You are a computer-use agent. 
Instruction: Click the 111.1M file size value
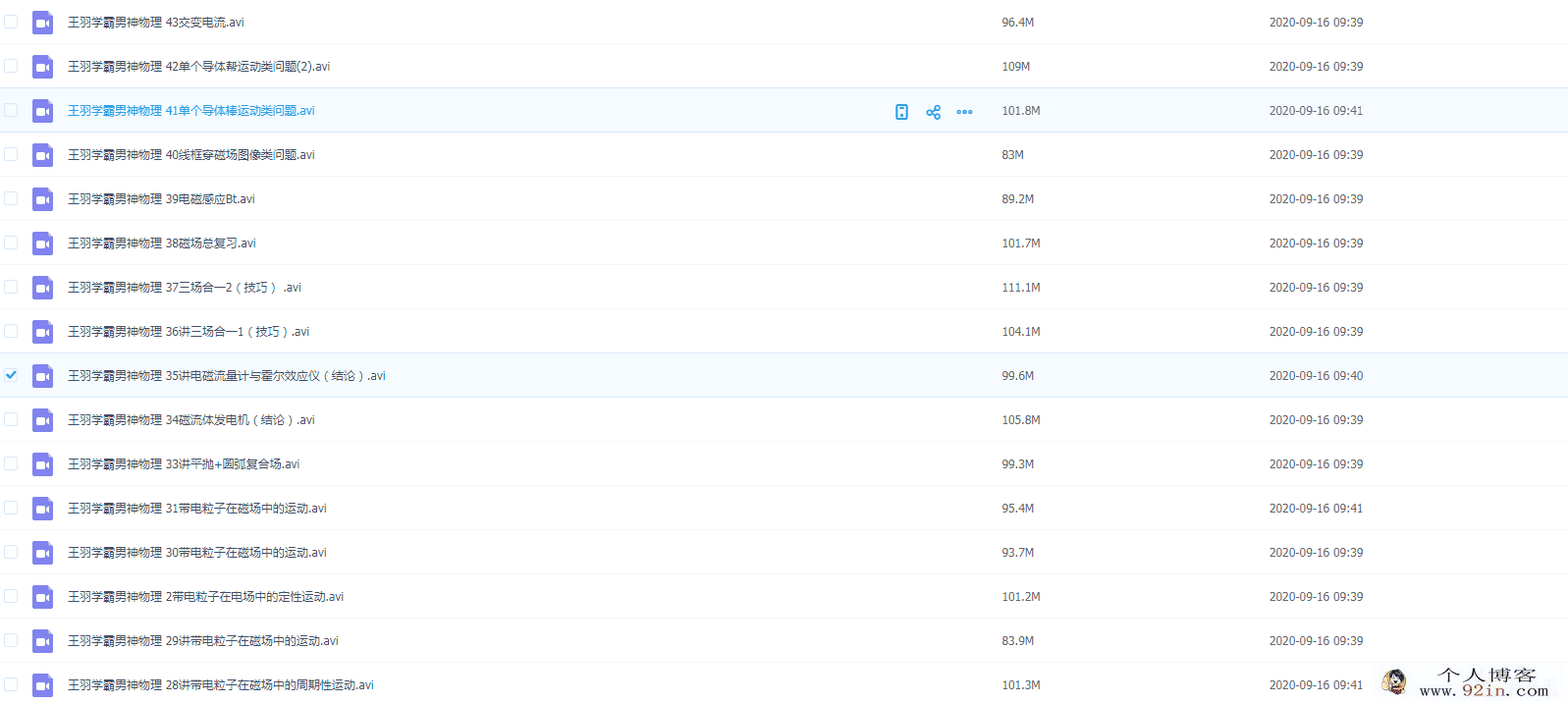[x=1021, y=287]
